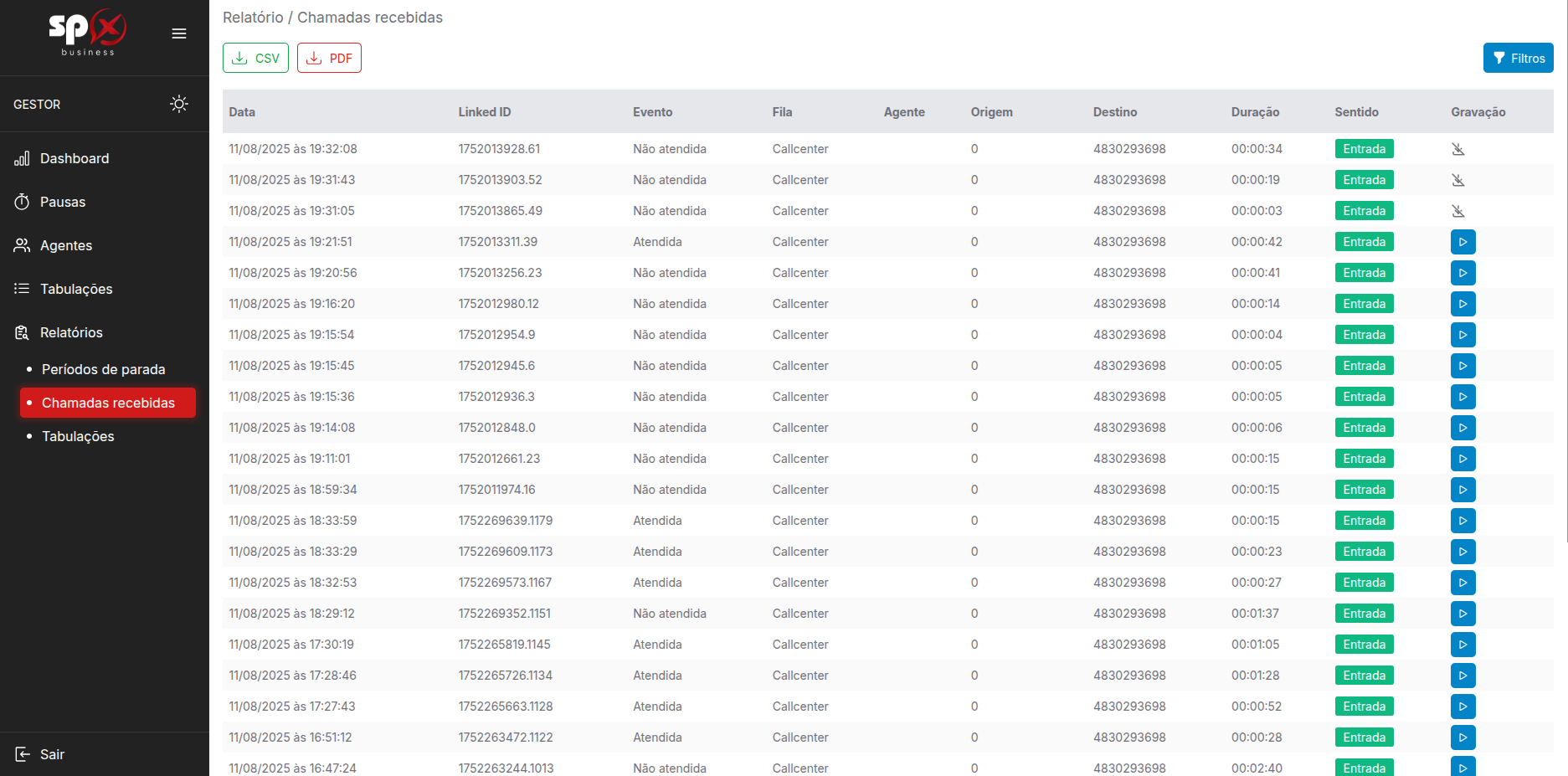Image resolution: width=1568 pixels, height=776 pixels.
Task: Play recording for call at 17:30:19
Action: point(1463,645)
